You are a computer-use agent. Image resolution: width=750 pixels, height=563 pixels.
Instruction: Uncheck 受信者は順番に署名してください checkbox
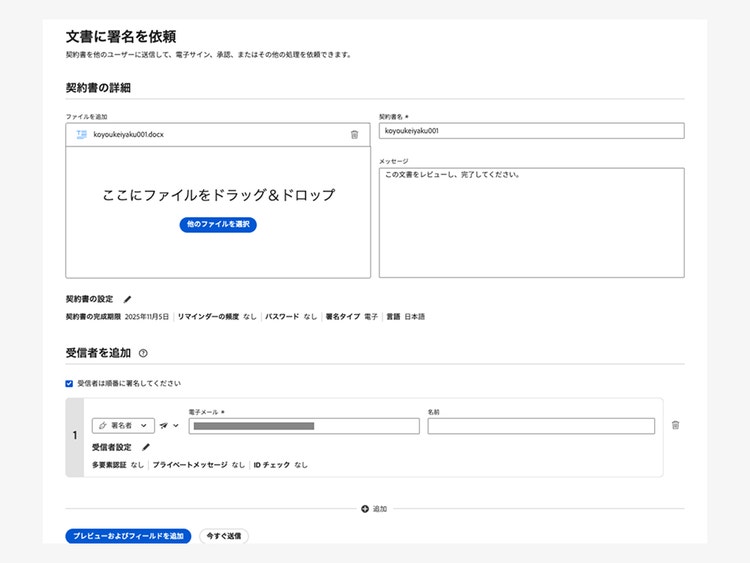click(69, 383)
